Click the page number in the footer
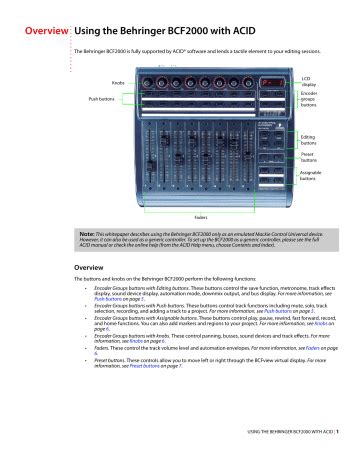360x466 pixels. tap(337, 431)
